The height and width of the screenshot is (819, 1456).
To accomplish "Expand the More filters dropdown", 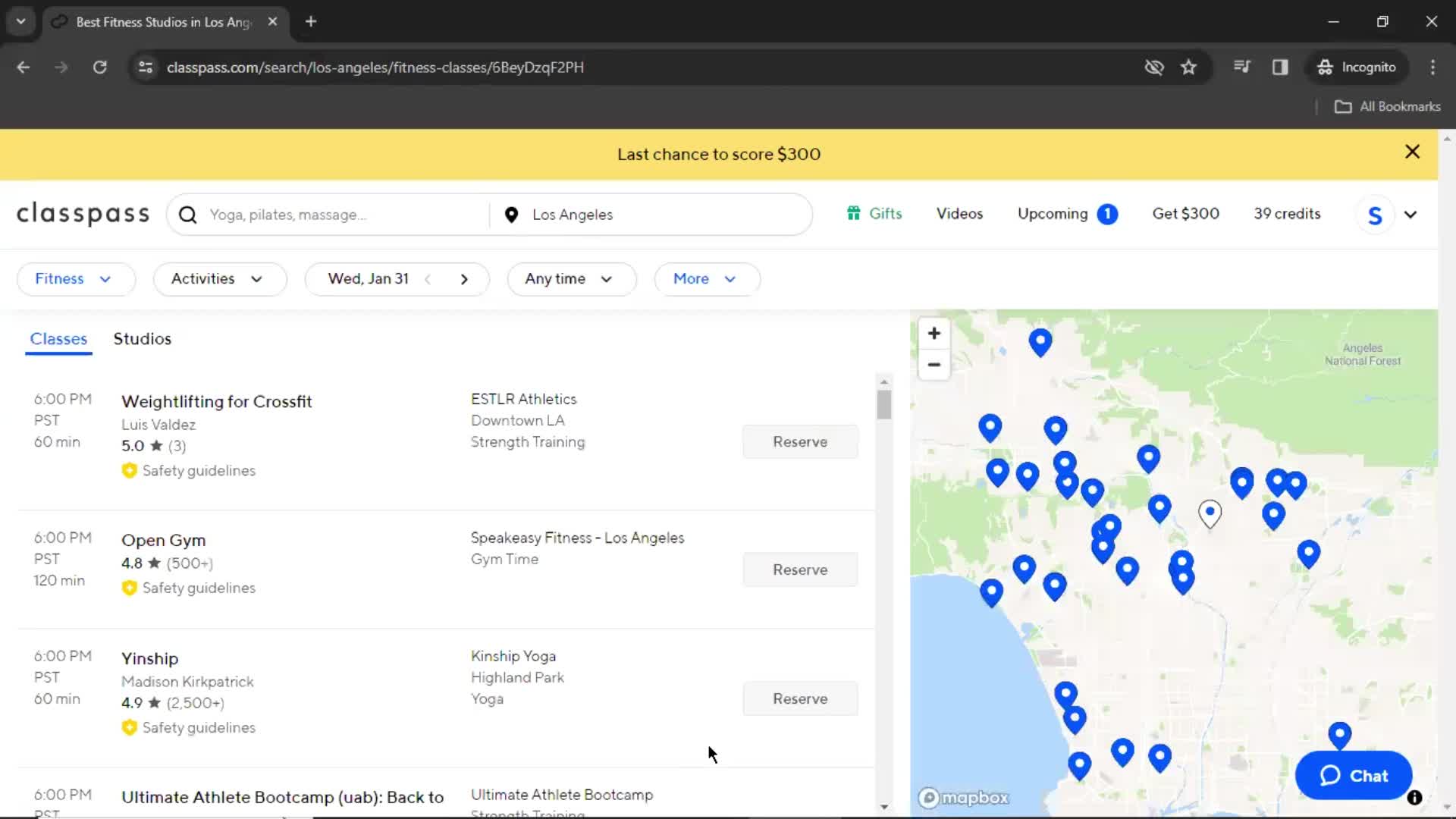I will tap(707, 279).
